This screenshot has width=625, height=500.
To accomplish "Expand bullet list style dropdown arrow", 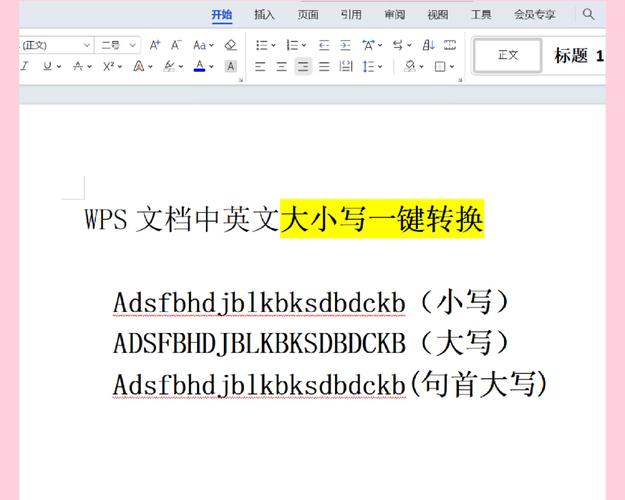I will click(273, 45).
